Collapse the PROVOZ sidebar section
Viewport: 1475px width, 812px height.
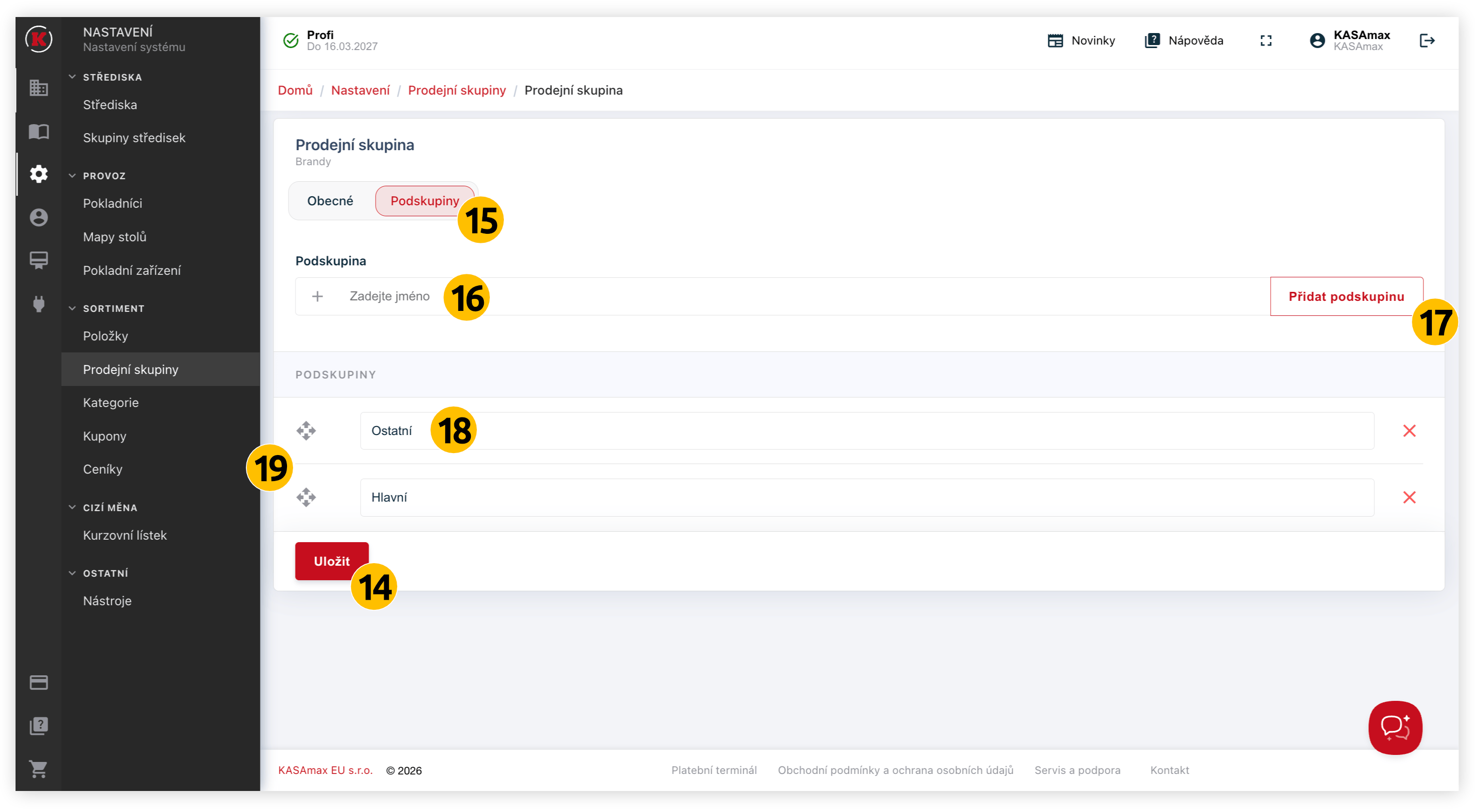tap(73, 176)
